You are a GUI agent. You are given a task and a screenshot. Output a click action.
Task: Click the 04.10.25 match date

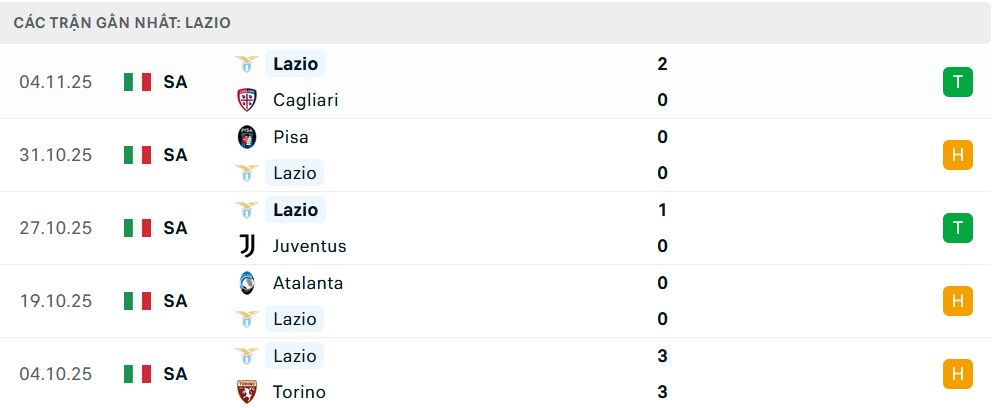pos(55,374)
